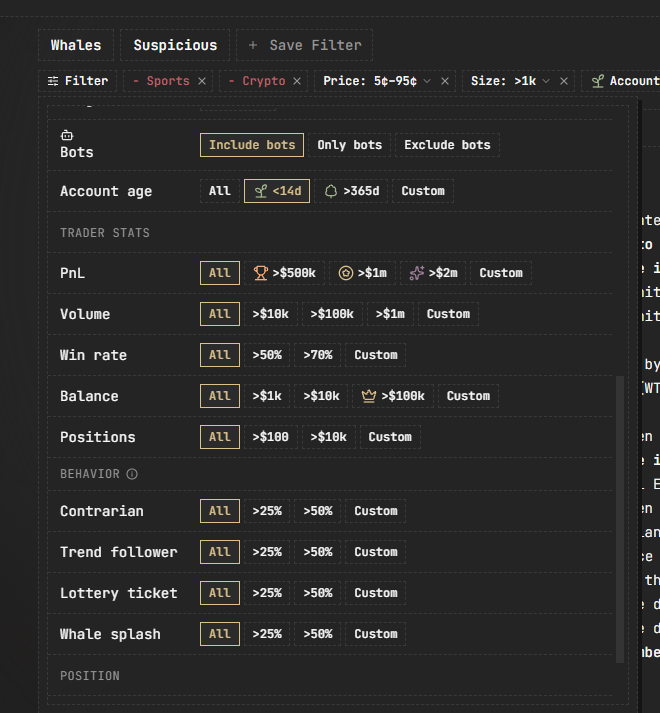Select Balance >$1k

[x=267, y=396]
